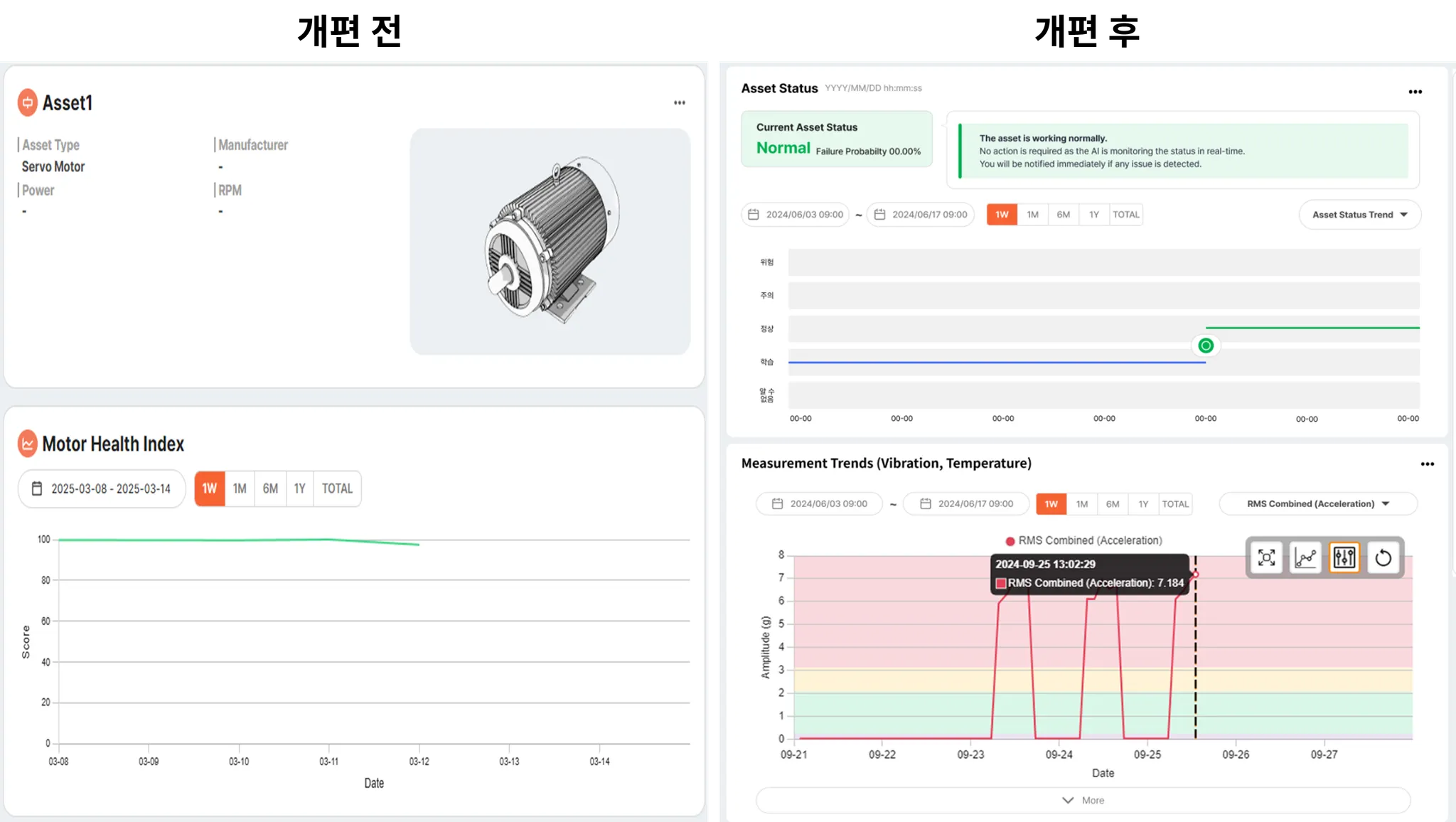This screenshot has width=1456, height=822.
Task: Click the chart settings sliders icon
Action: [x=1344, y=557]
